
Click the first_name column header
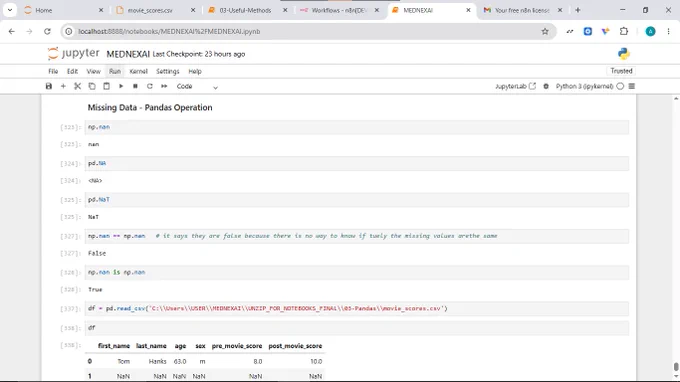114,346
